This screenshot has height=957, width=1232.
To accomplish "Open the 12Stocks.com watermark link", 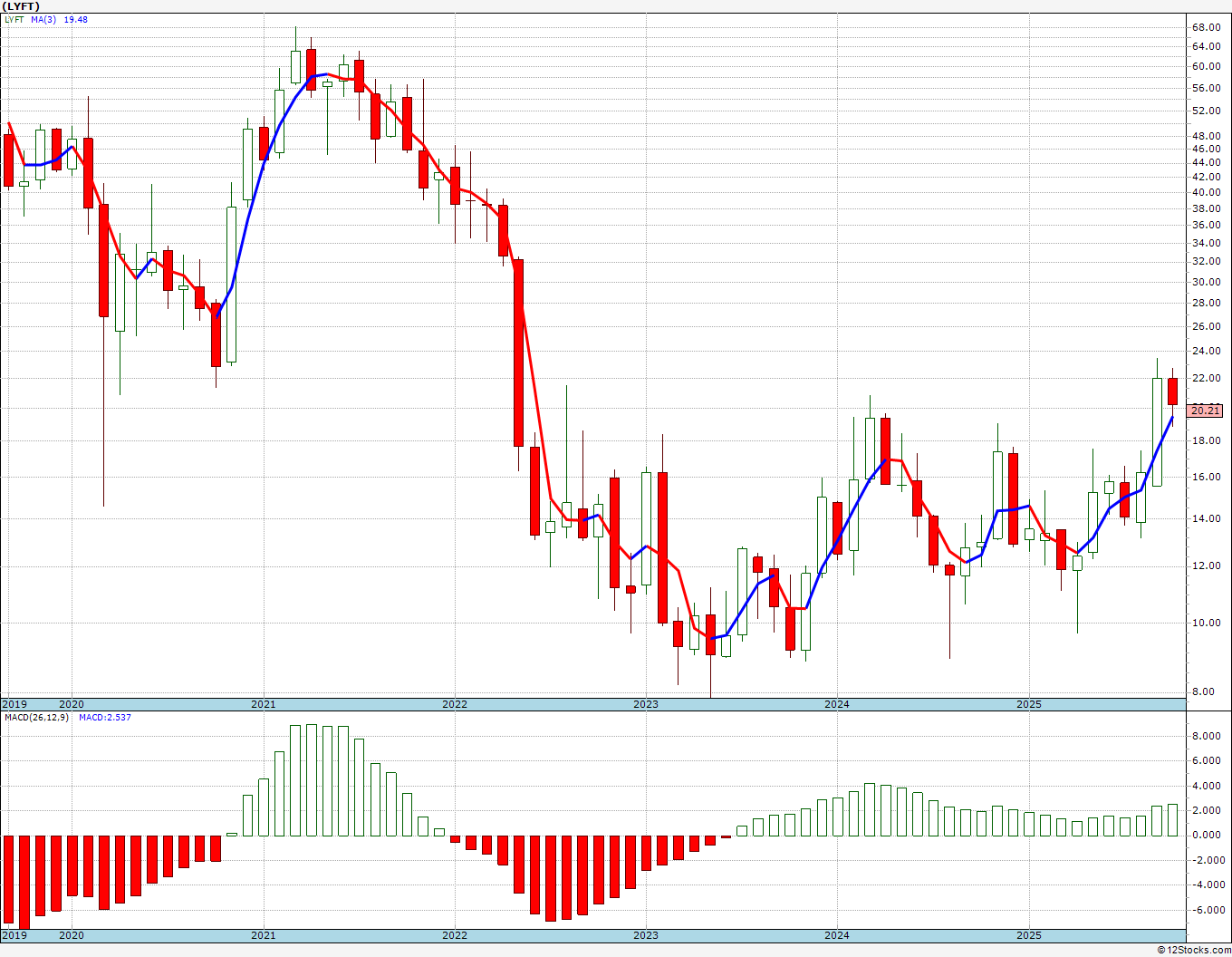I will [1194, 950].
